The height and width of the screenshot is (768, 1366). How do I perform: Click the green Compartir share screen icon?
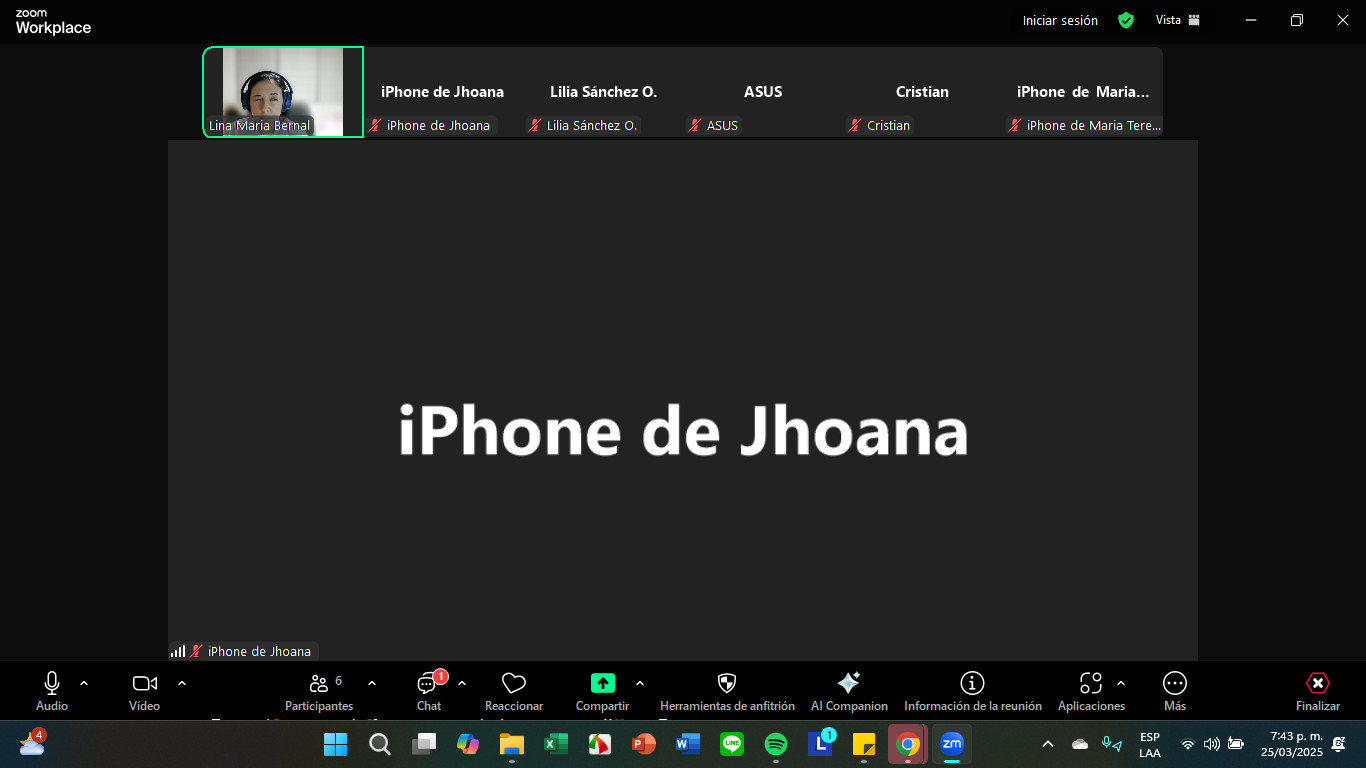(x=602, y=684)
